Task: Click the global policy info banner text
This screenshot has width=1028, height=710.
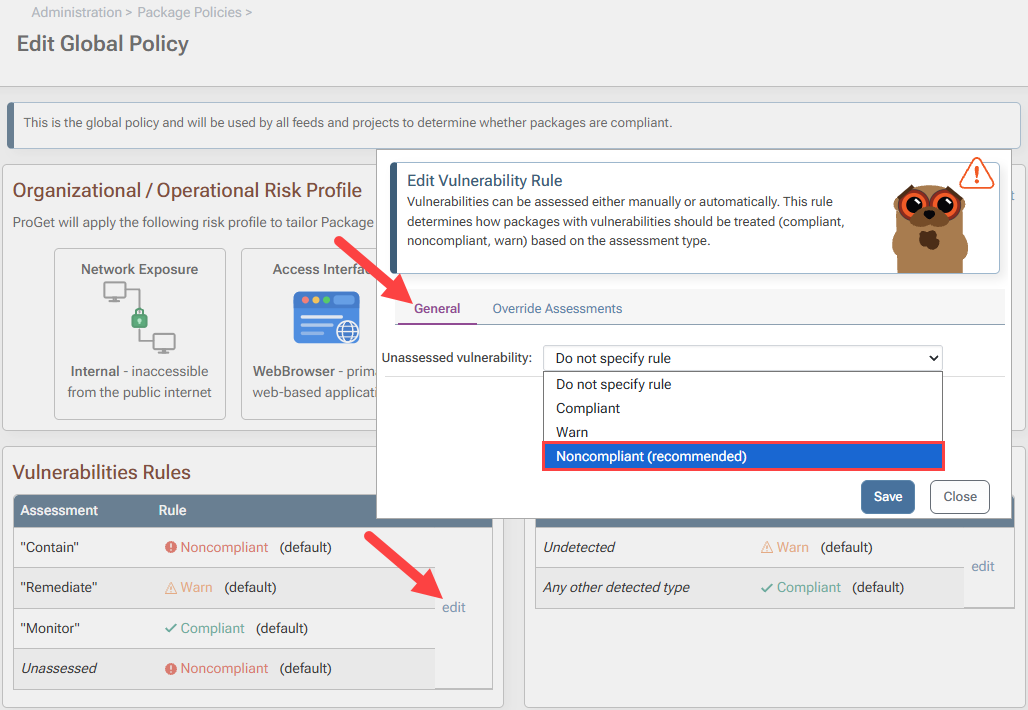Action: click(347, 123)
